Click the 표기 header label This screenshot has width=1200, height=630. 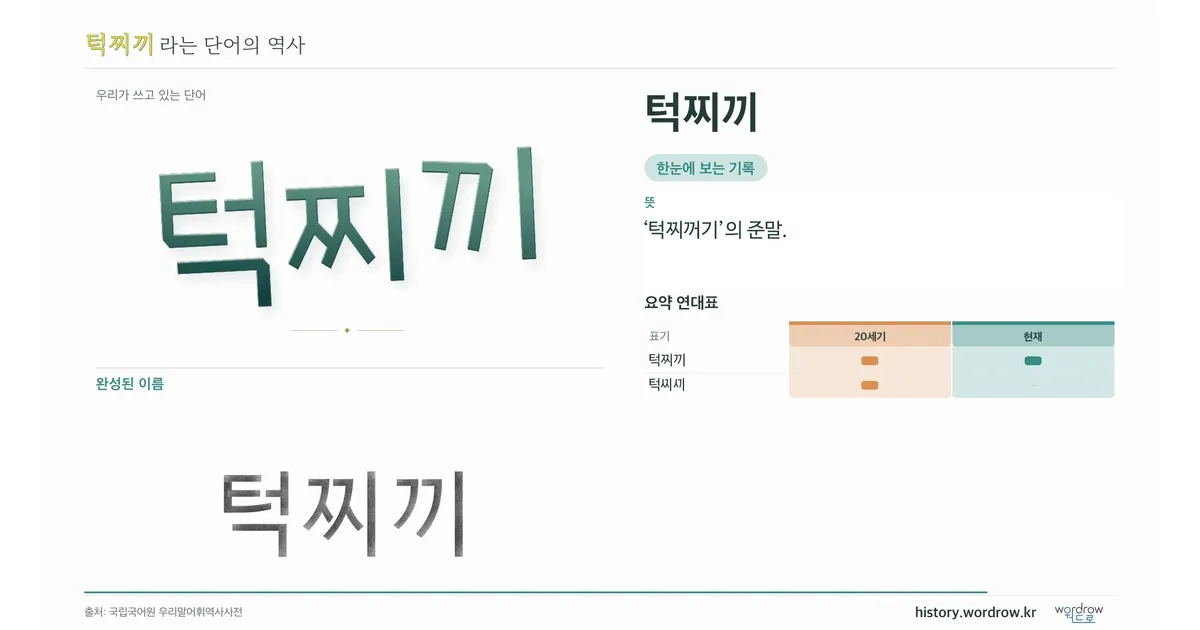tap(659, 336)
